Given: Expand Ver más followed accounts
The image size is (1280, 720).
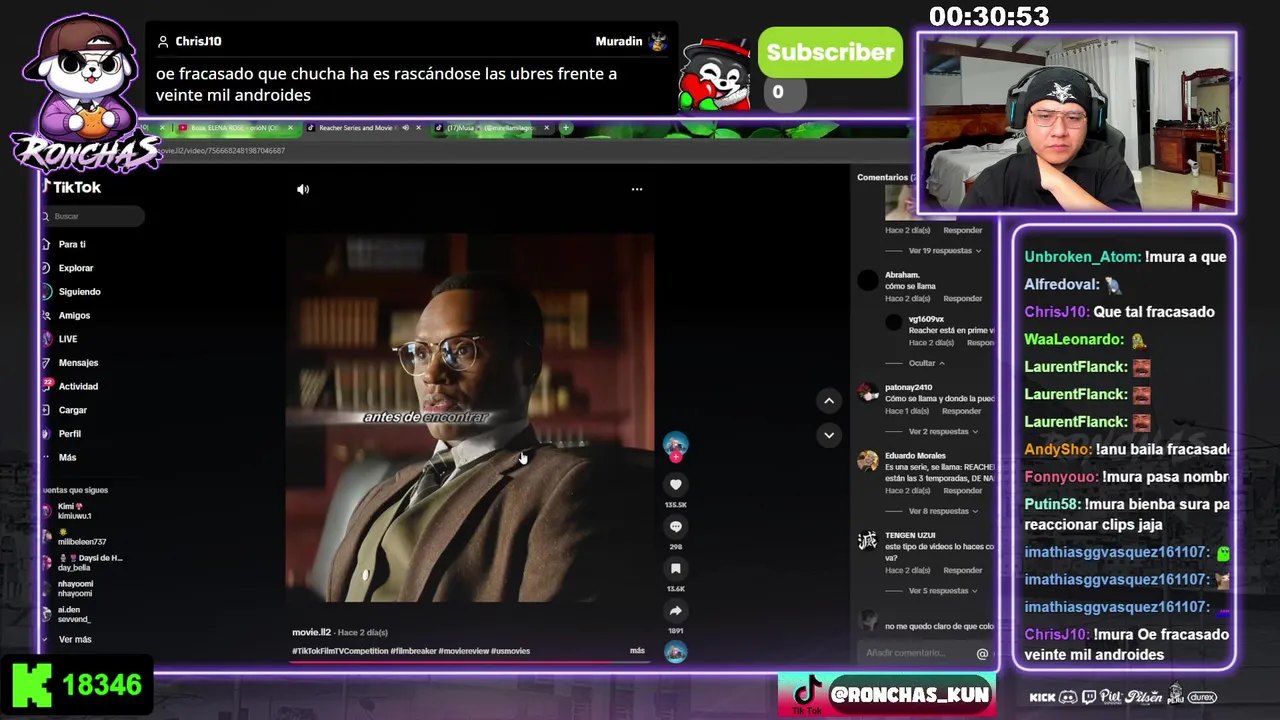Looking at the screenshot, I should pyautogui.click(x=75, y=640).
